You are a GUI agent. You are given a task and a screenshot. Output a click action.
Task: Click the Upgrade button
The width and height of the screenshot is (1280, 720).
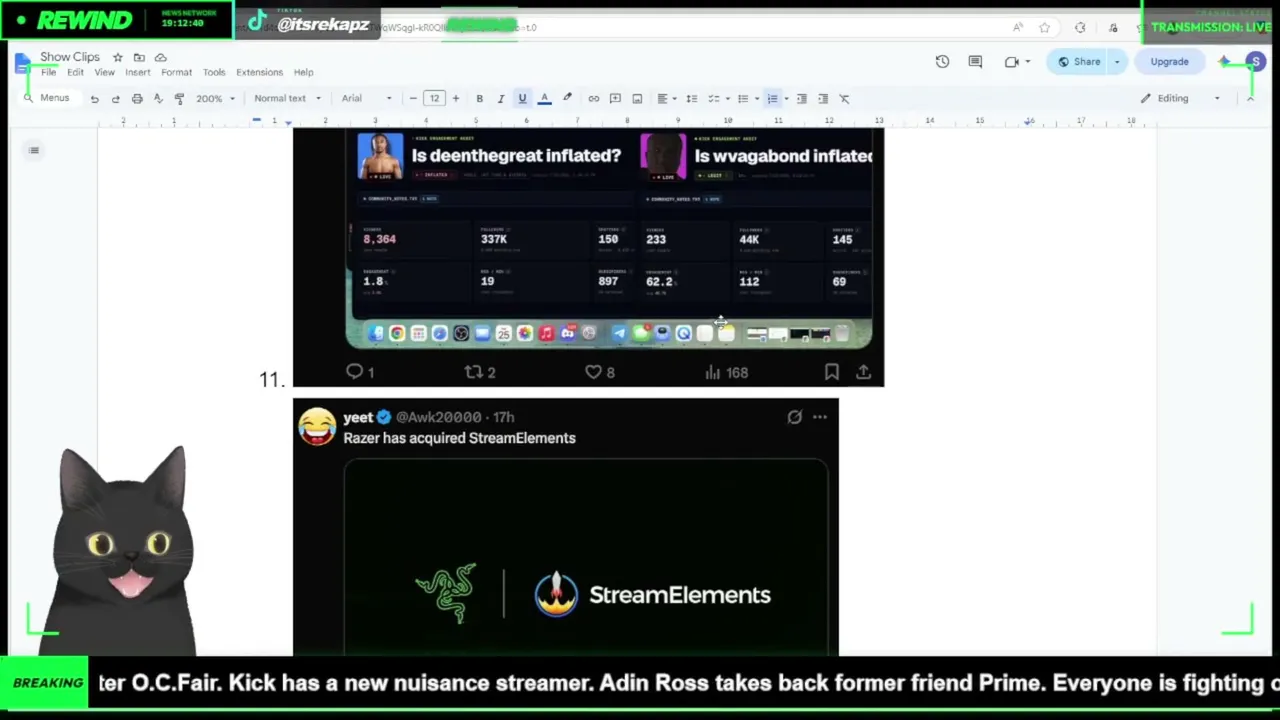[1169, 62]
